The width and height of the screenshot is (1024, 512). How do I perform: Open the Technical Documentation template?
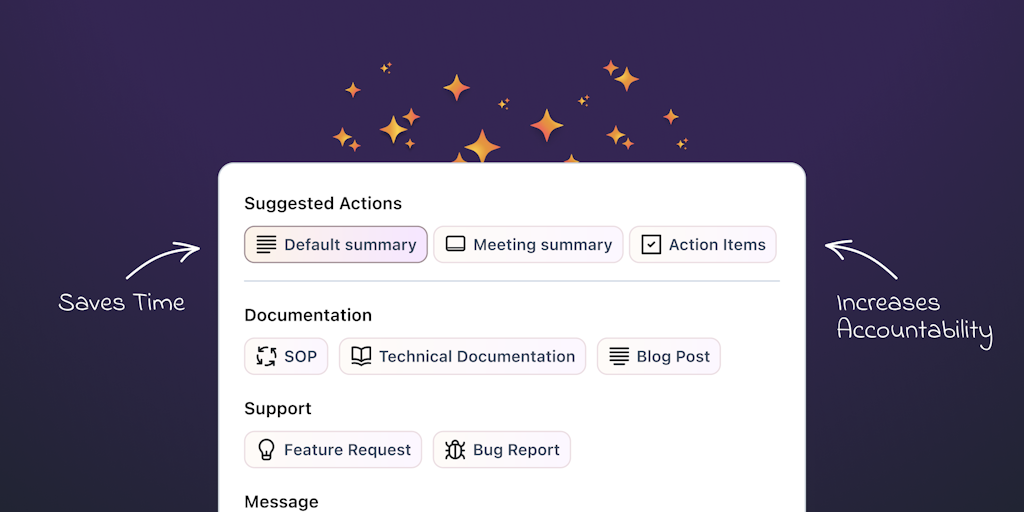click(476, 357)
